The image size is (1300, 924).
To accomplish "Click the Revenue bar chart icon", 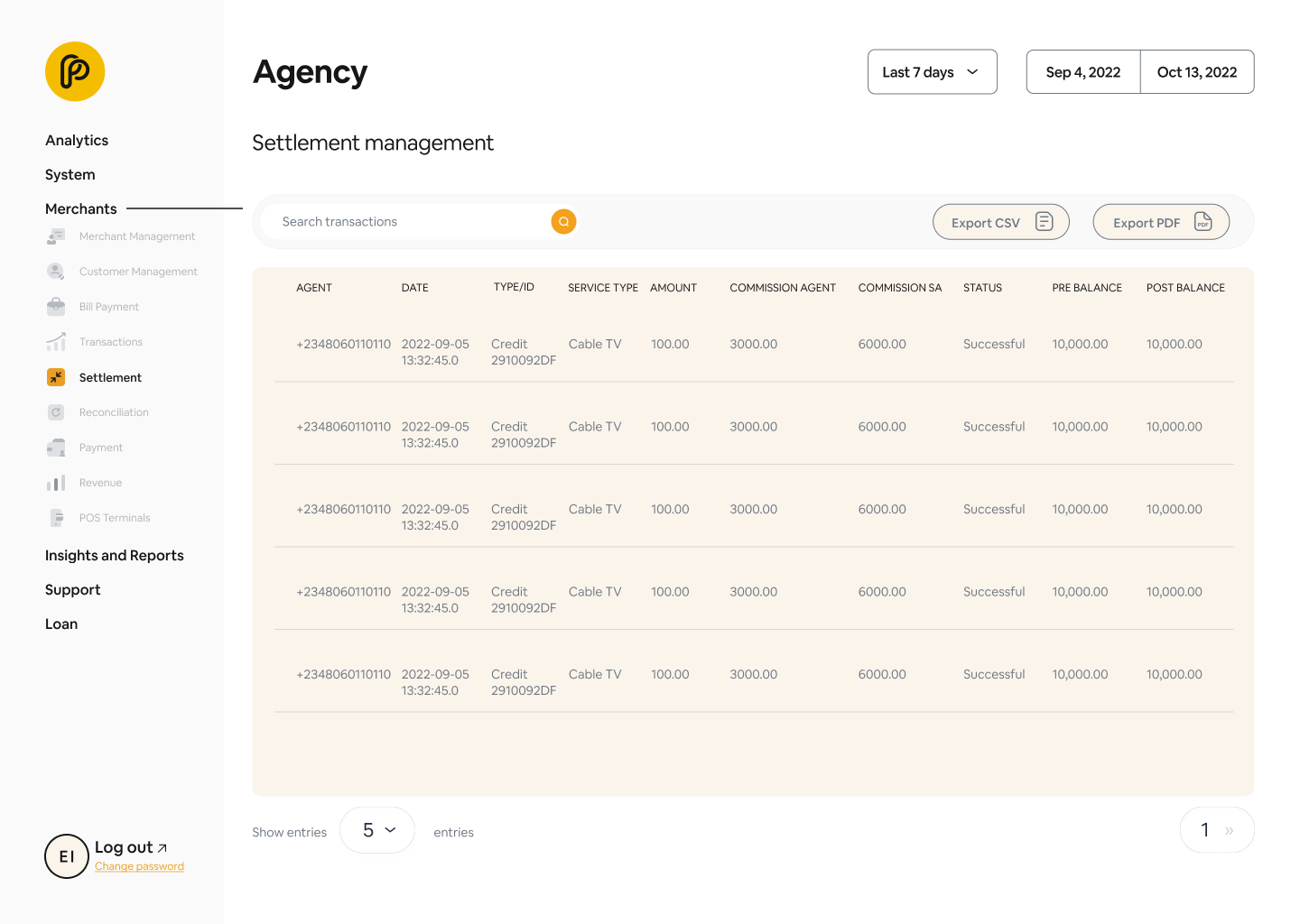I will point(56,483).
